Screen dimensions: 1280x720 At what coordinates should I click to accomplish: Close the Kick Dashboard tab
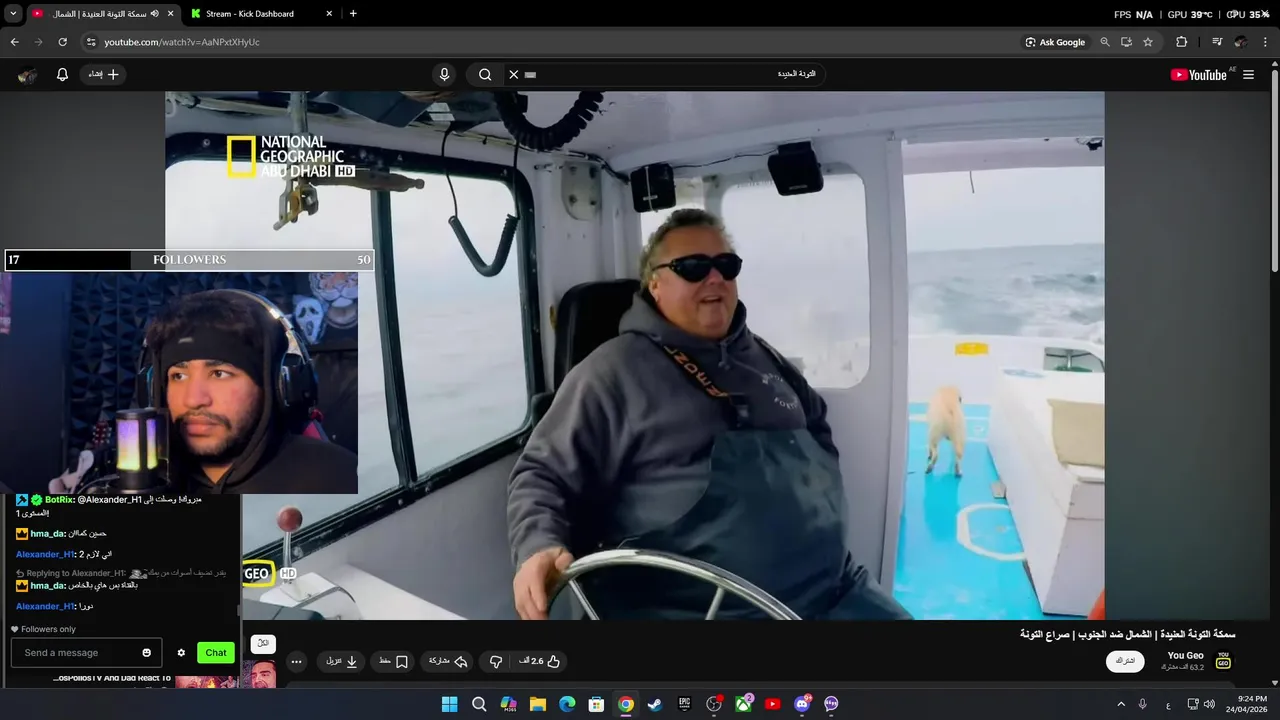(x=329, y=14)
